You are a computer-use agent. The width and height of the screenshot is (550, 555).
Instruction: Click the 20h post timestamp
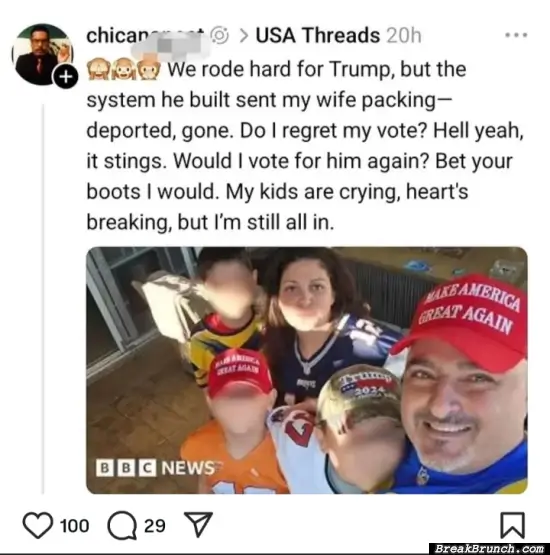[x=404, y=35]
